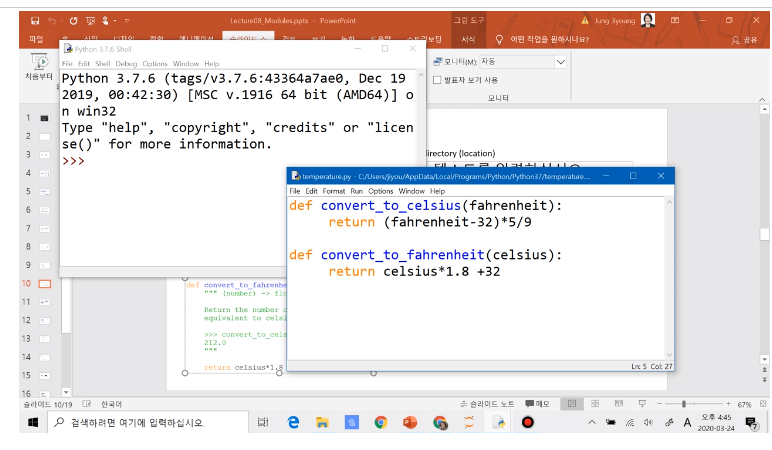Image resolution: width=772 pixels, height=450 pixels.
Task: Click the lightbulb 'Tell me' icon
Action: pyautogui.click(x=499, y=39)
